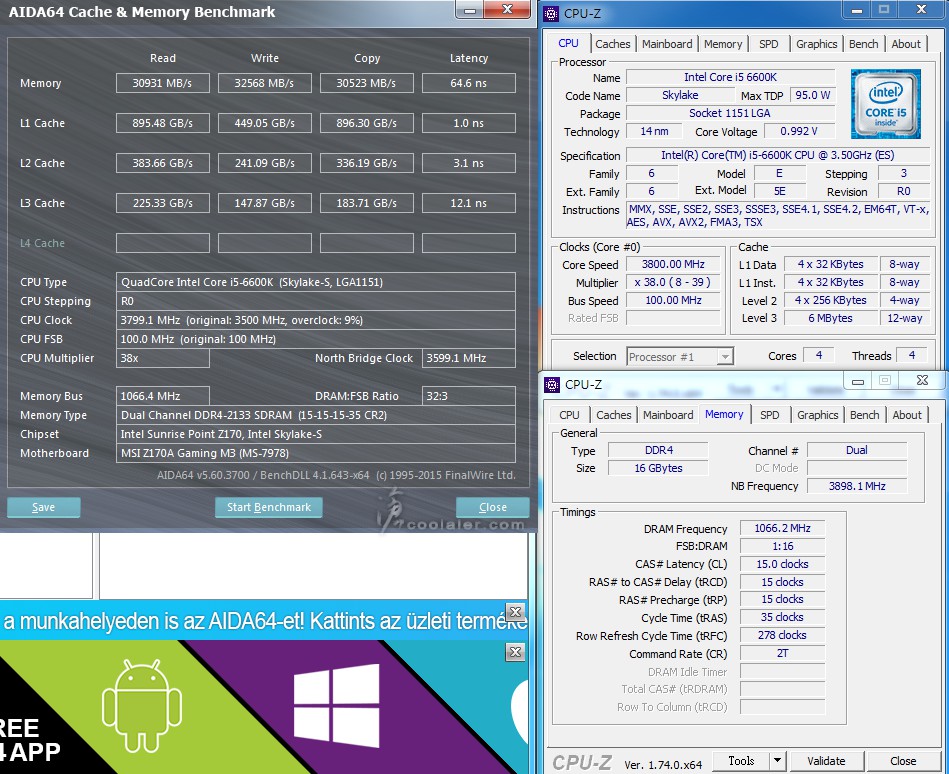Go to the Graphics tab in the upper CPU-Z window
This screenshot has height=774, width=949.
pos(816,44)
